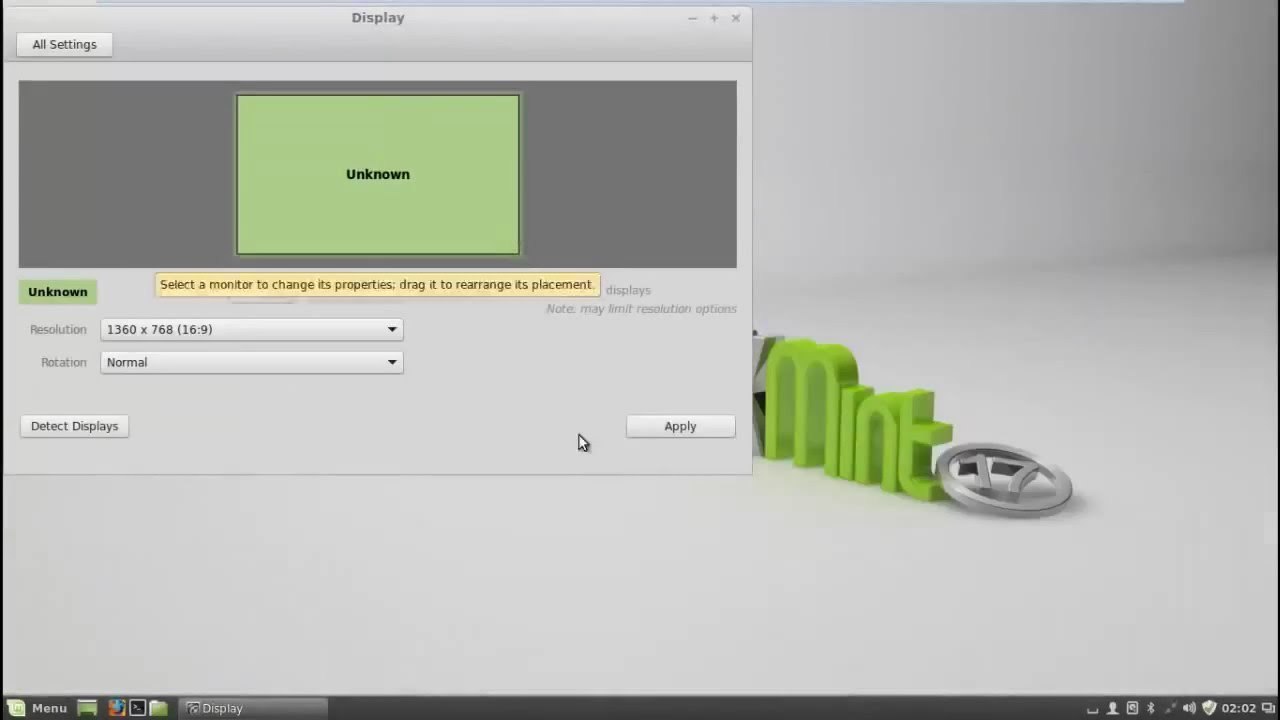Open the network connection tray icon
1280x720 pixels.
(x=1171, y=708)
